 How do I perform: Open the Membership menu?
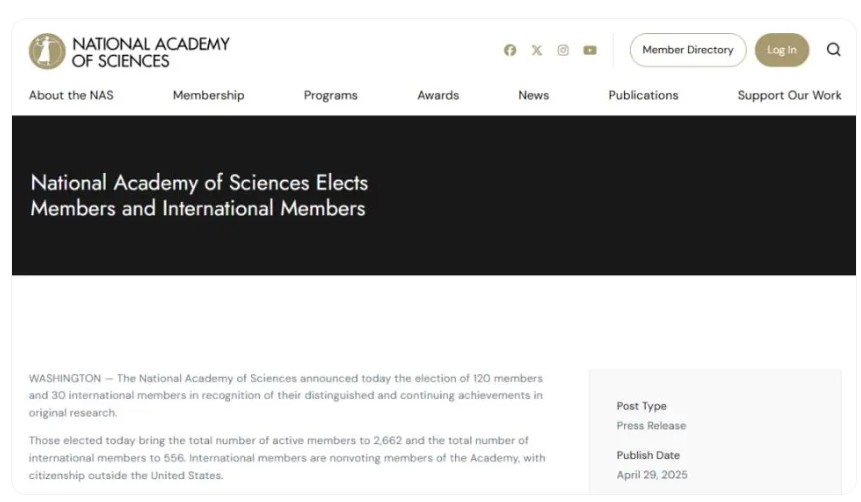click(208, 95)
